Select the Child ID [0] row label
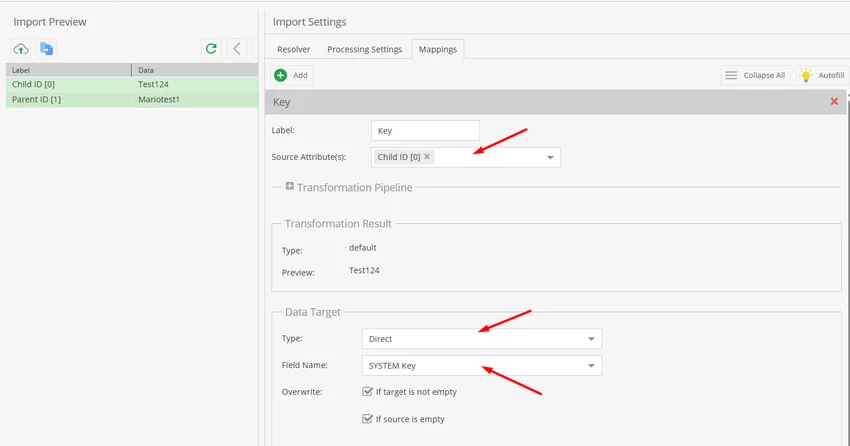 [x=33, y=84]
